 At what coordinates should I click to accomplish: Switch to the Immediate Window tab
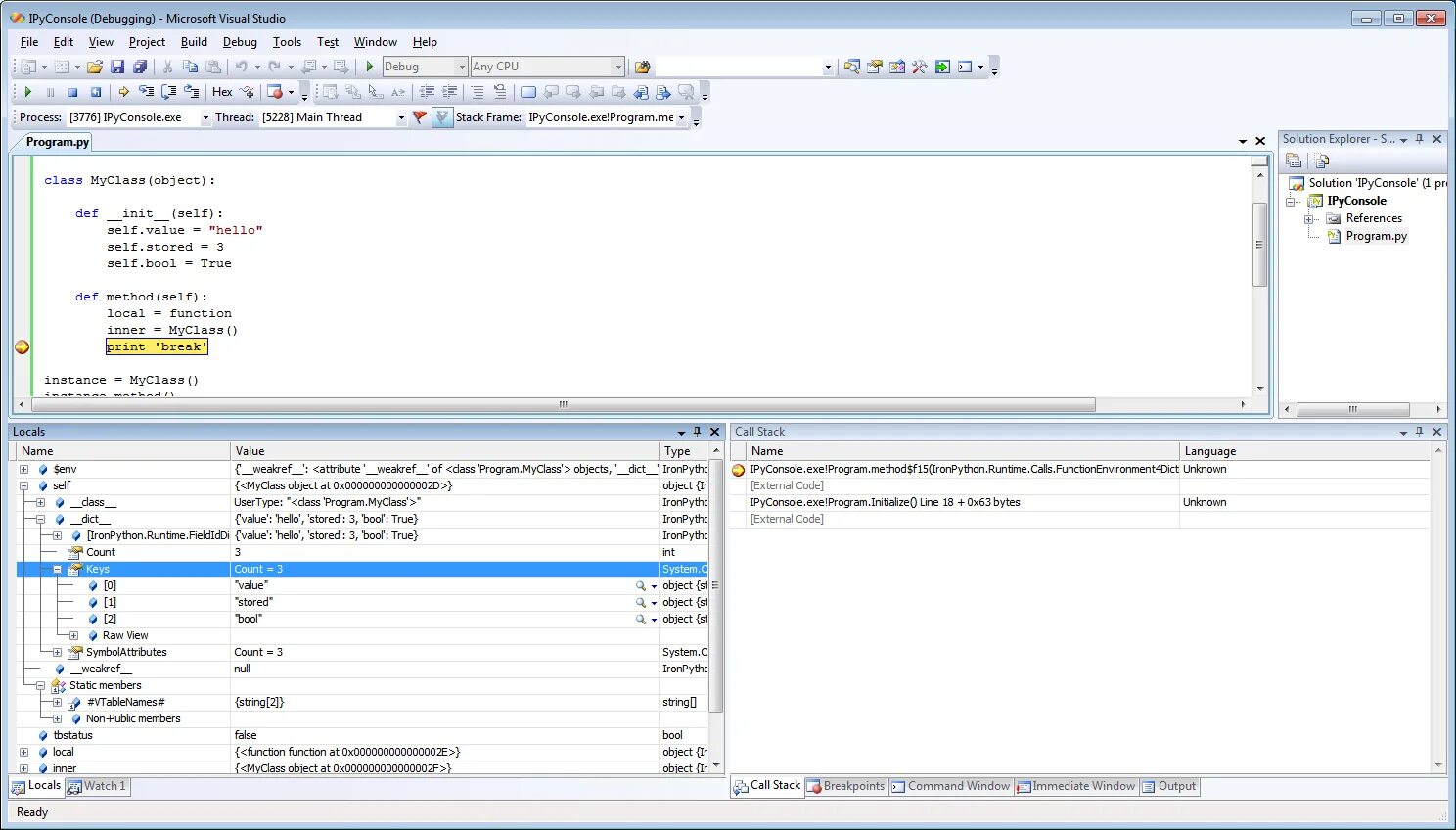(x=1075, y=786)
